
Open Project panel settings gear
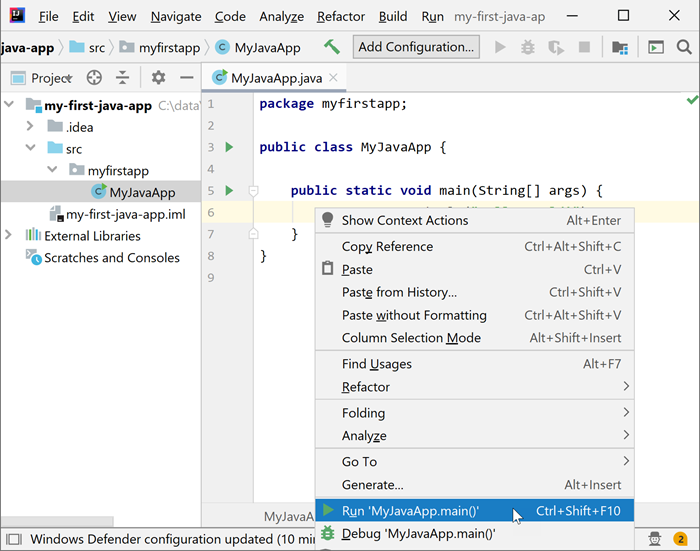click(158, 78)
